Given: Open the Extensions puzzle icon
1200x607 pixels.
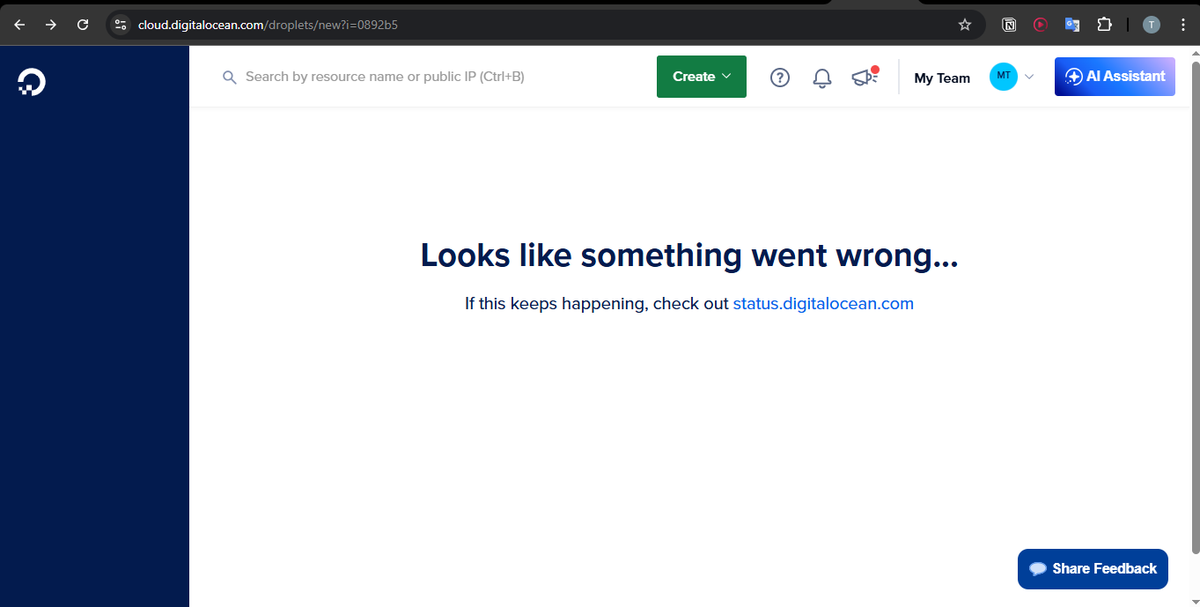Looking at the screenshot, I should click(1104, 25).
